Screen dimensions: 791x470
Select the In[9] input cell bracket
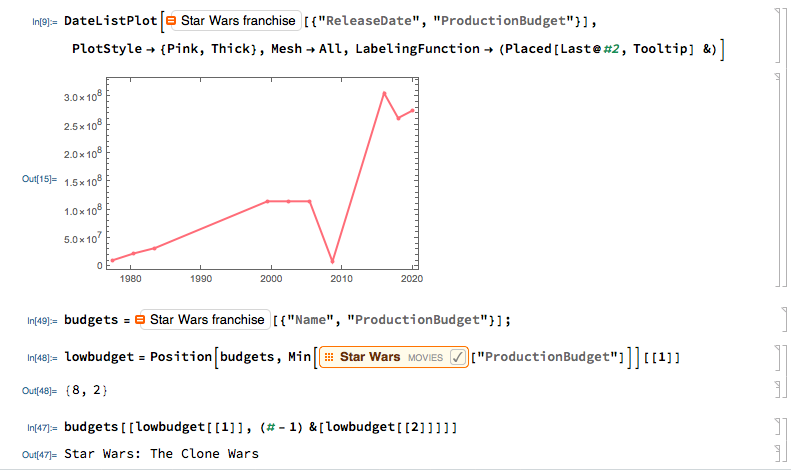778,35
